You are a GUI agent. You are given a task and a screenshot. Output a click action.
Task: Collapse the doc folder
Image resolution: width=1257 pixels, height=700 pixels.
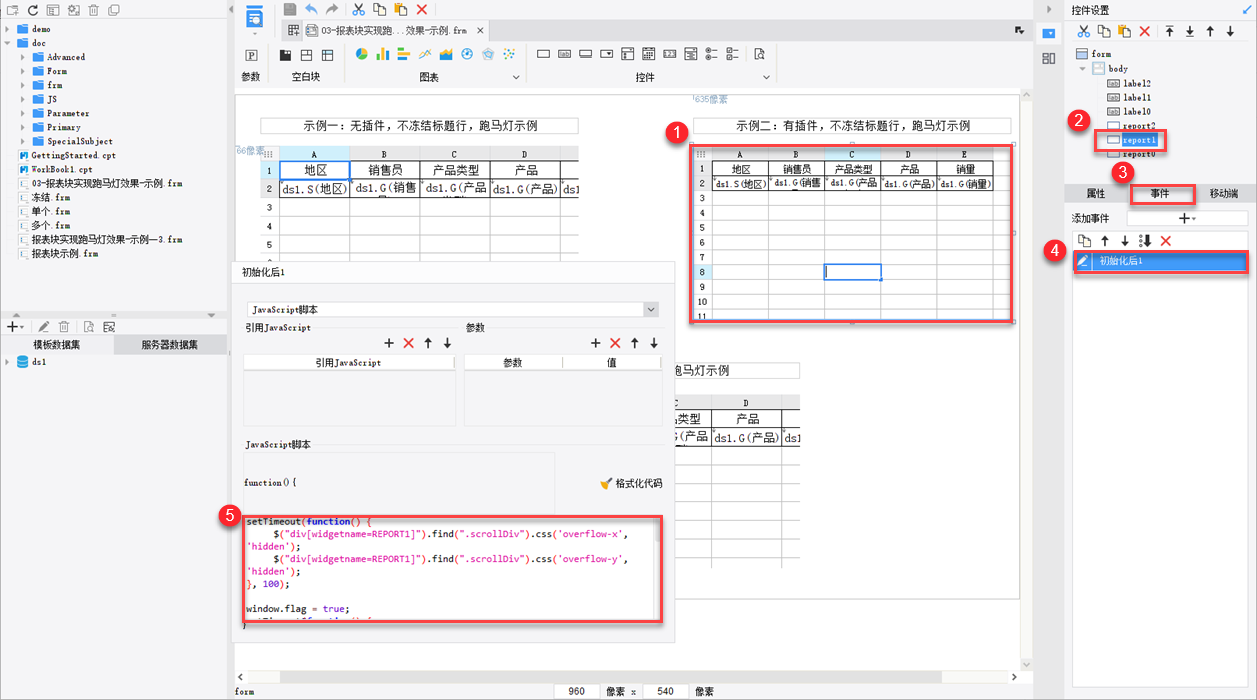8,43
